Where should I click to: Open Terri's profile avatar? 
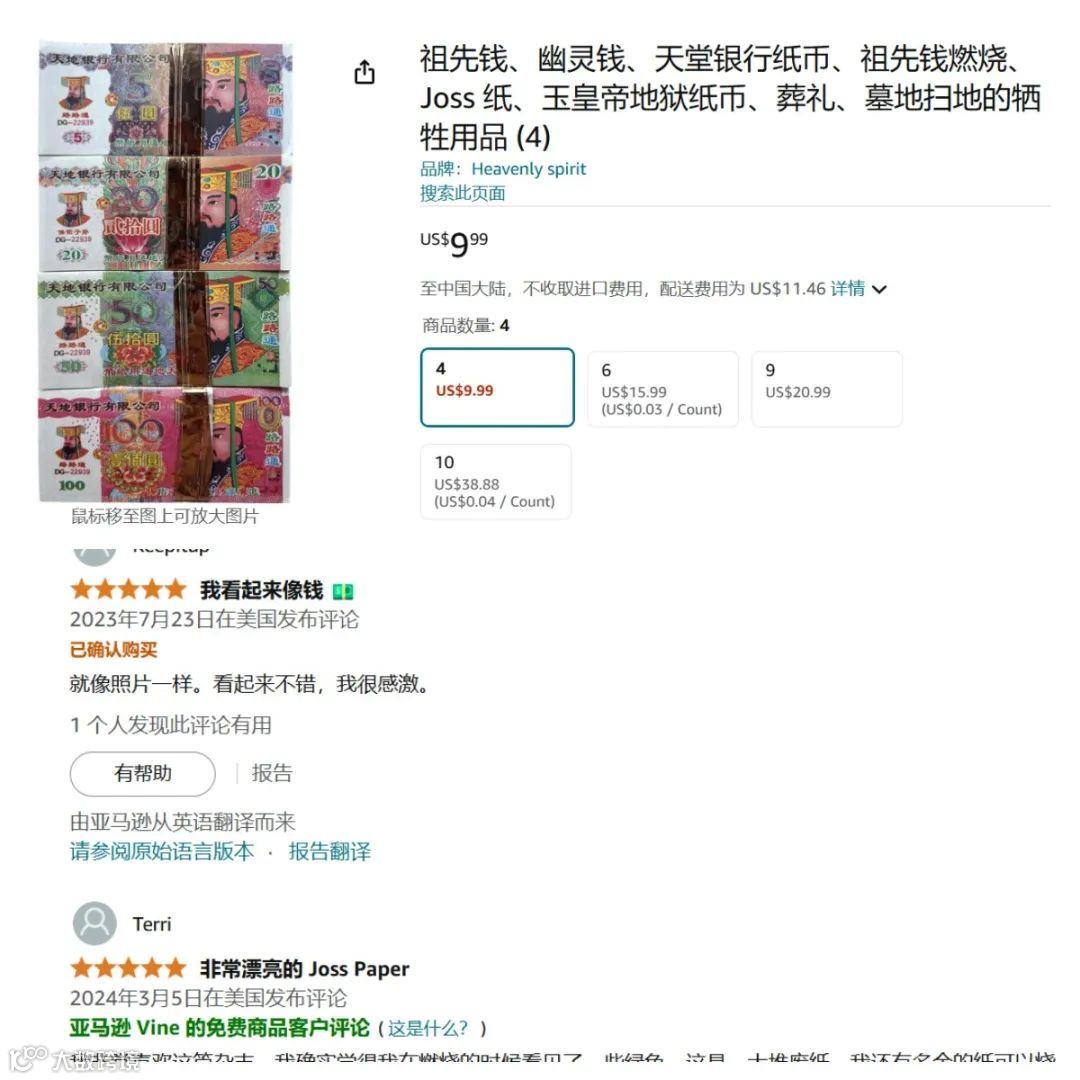pyautogui.click(x=94, y=923)
